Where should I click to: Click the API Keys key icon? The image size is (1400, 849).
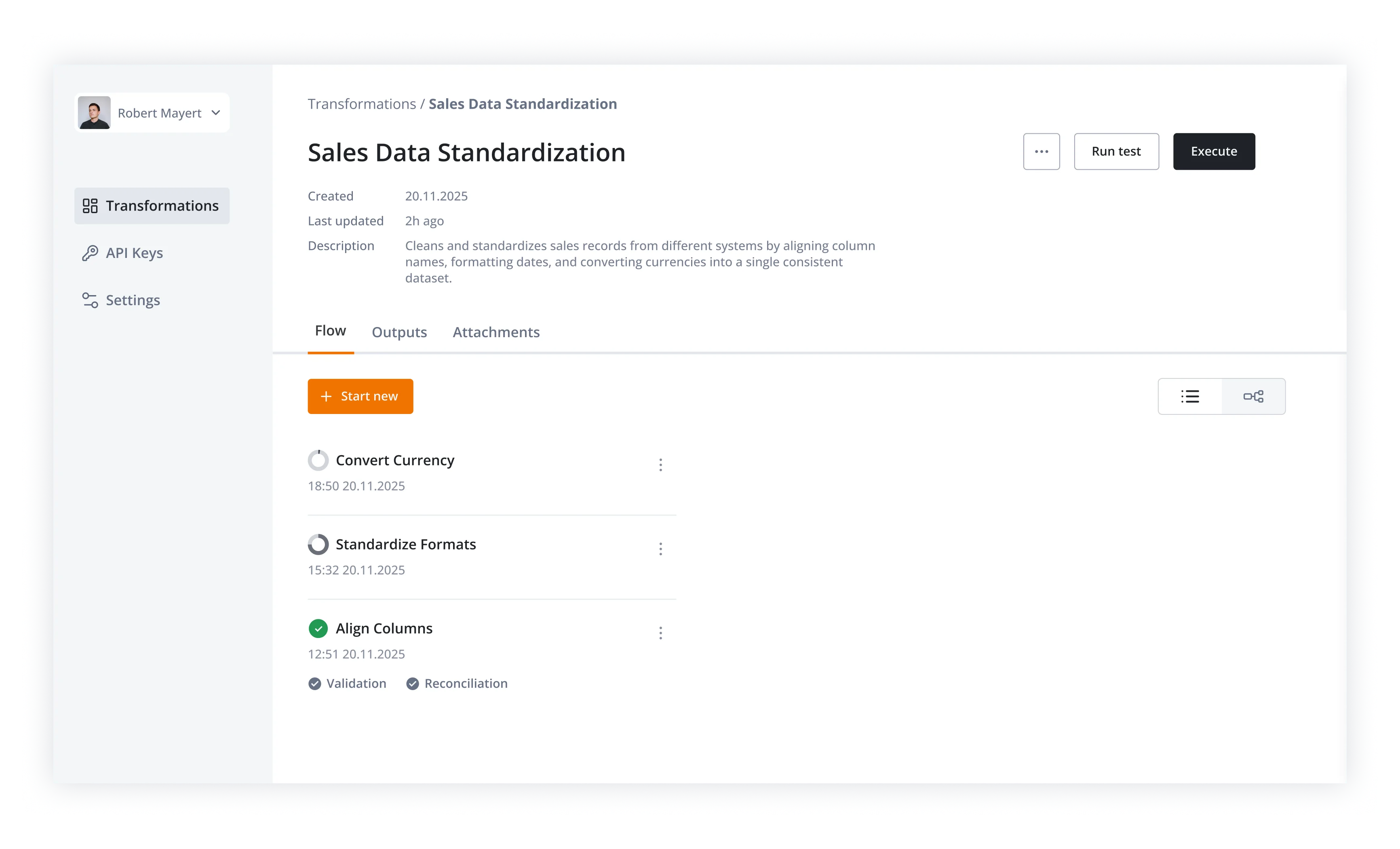[90, 253]
